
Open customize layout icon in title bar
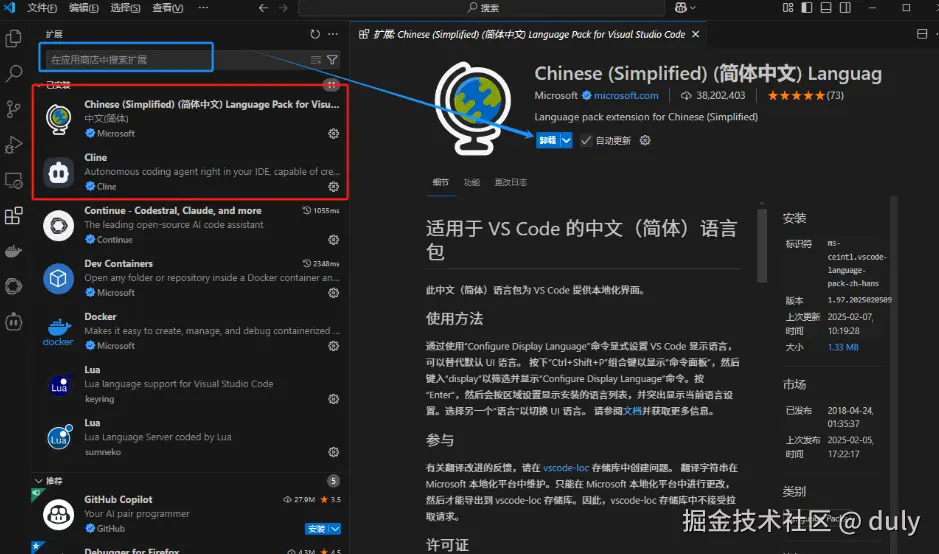point(788,8)
